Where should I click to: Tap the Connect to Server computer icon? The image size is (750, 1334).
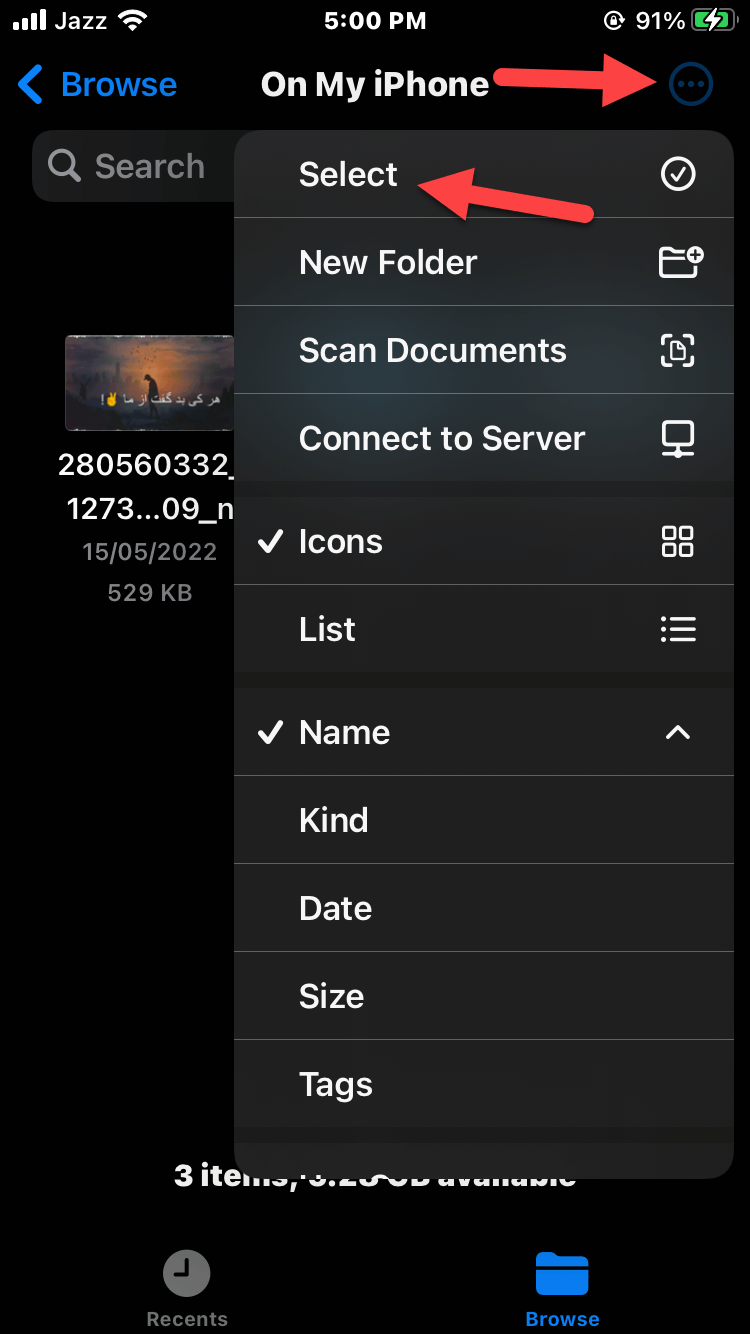(678, 438)
